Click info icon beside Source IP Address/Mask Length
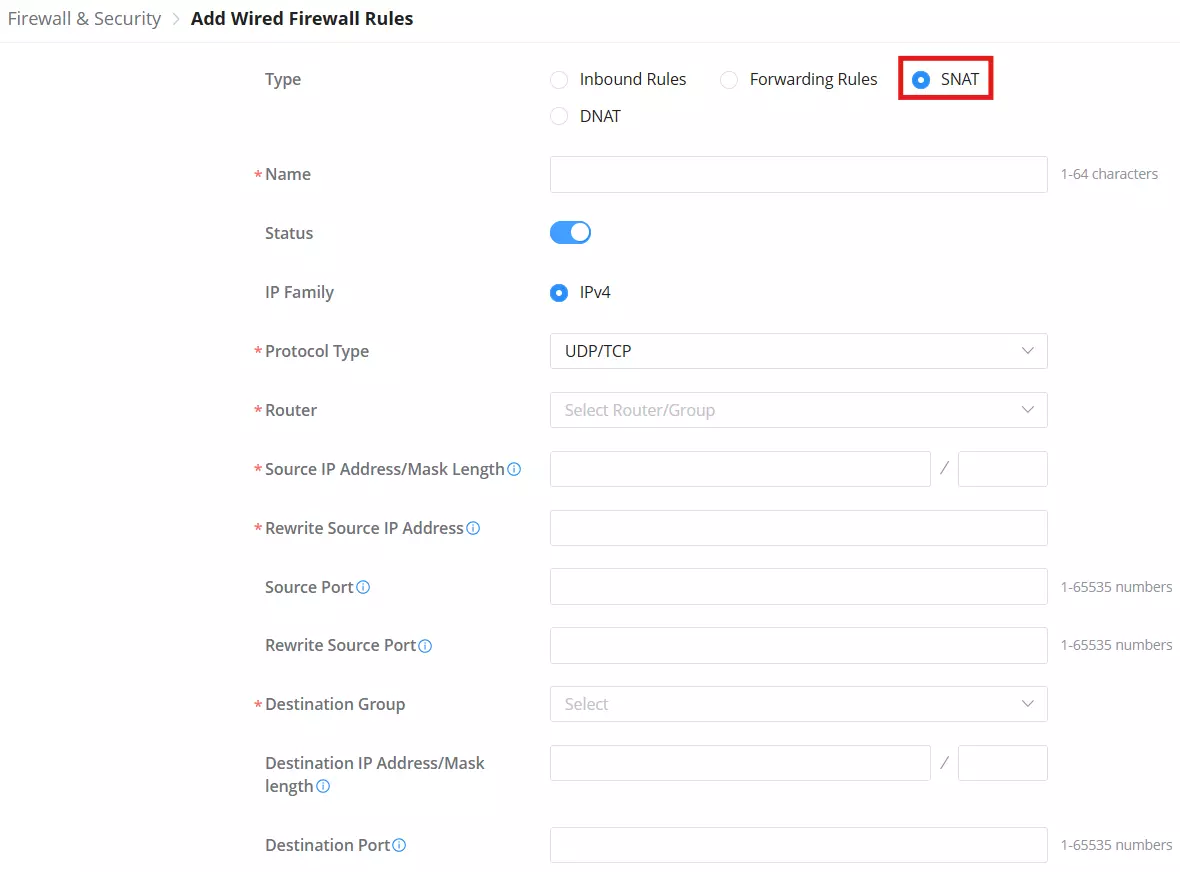 [x=514, y=469]
